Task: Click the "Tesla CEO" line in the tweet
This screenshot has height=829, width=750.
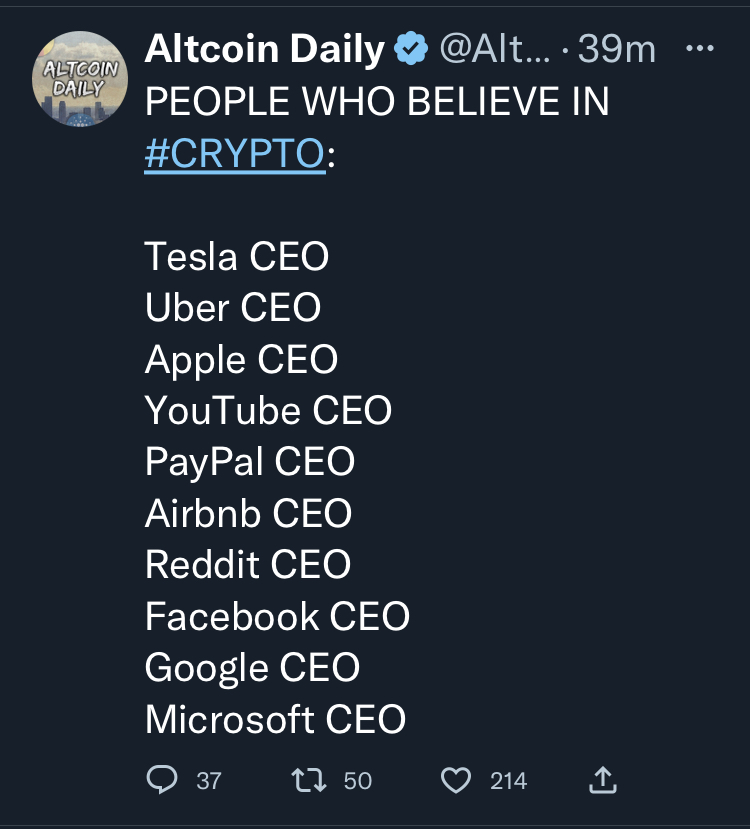Action: [x=237, y=257]
